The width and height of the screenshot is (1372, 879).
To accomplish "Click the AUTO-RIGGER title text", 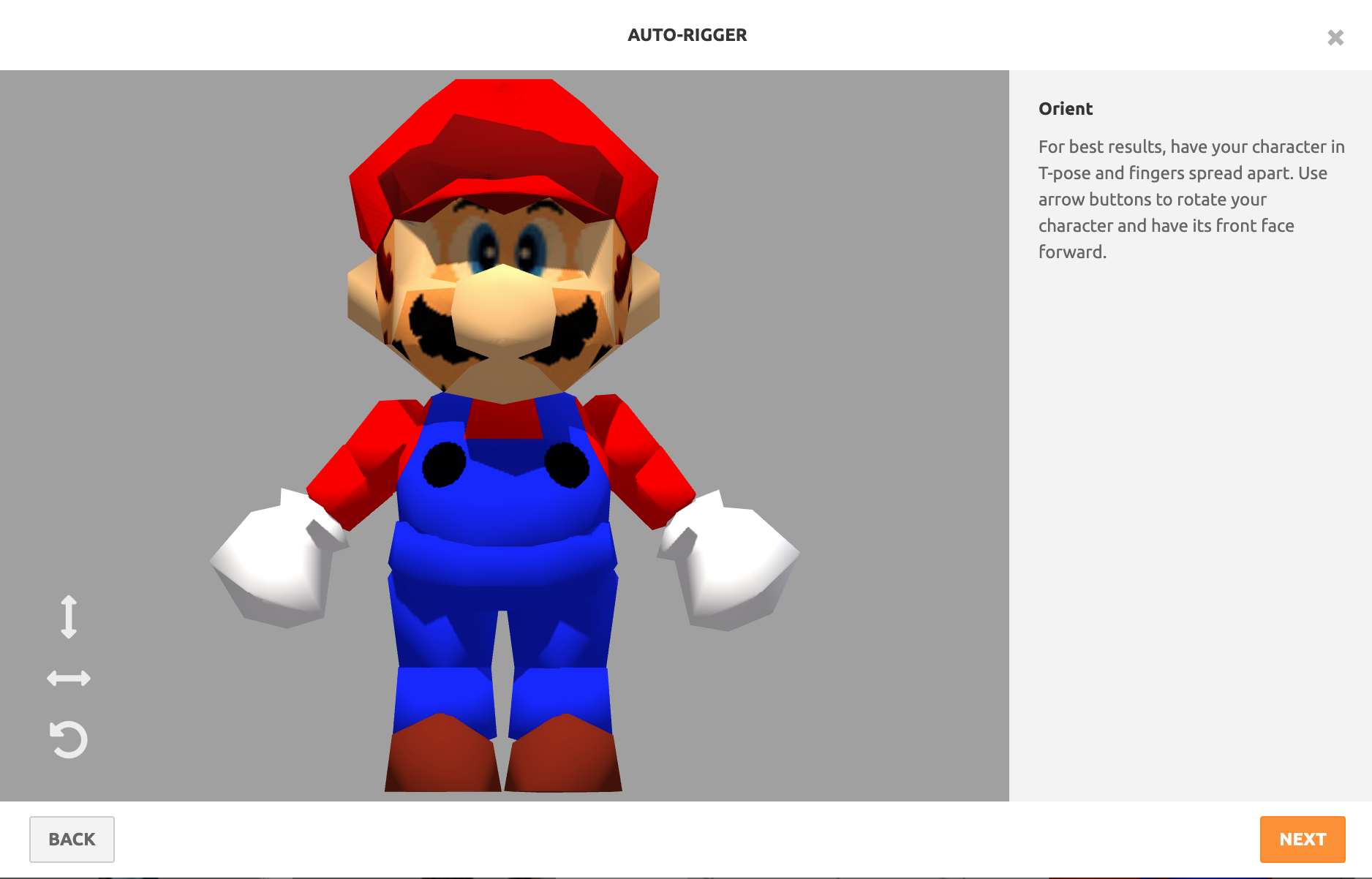I will pos(687,35).
